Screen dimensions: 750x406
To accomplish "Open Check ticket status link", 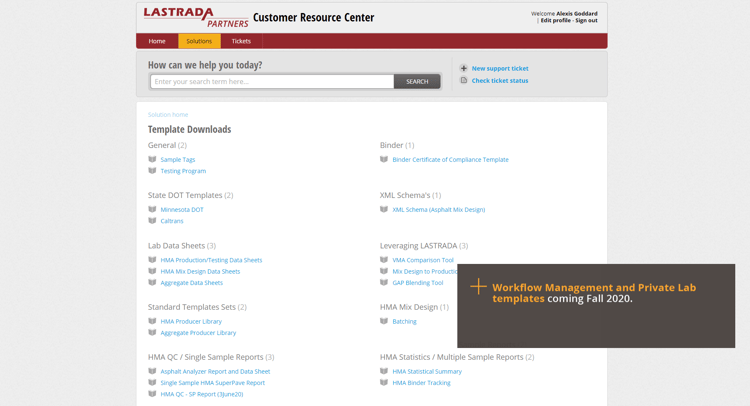I will (x=500, y=80).
